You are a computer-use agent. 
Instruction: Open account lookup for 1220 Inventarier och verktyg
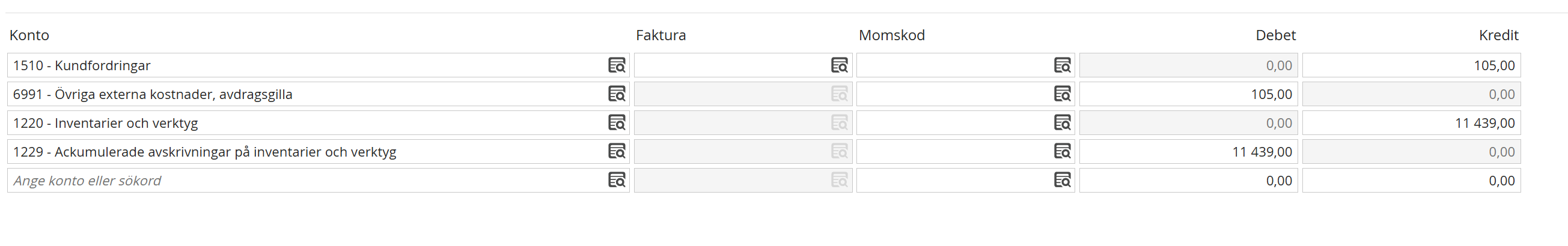pos(617,122)
